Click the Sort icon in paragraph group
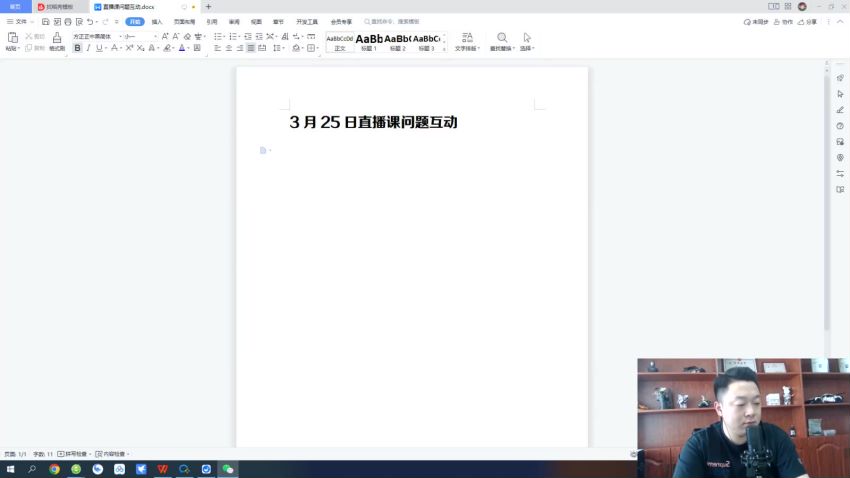 coord(285,36)
